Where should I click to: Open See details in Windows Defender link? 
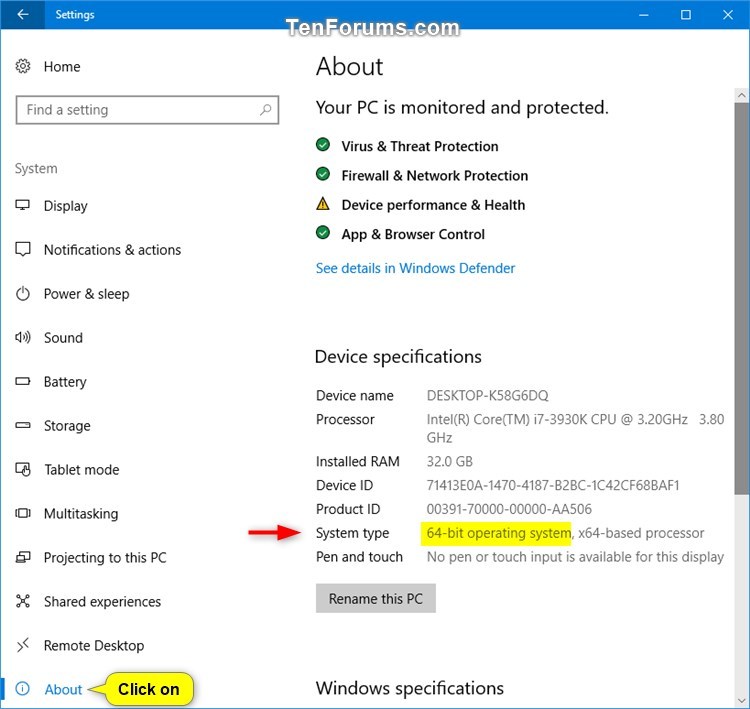(x=415, y=268)
